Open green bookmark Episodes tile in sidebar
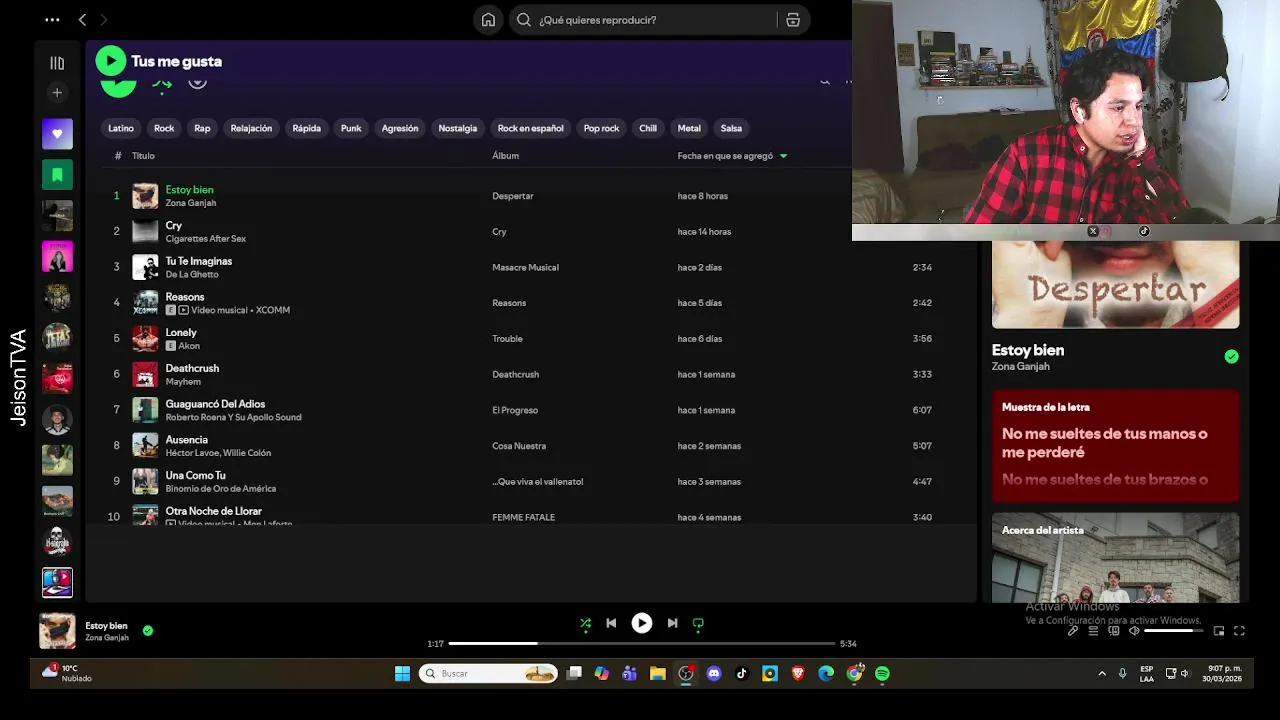 coord(57,175)
